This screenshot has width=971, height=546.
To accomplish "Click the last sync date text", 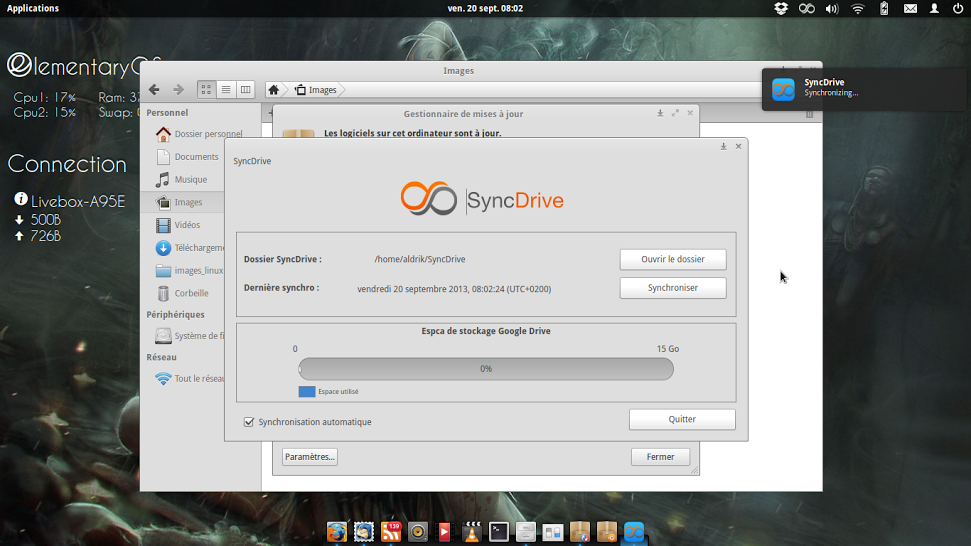I will 454,288.
